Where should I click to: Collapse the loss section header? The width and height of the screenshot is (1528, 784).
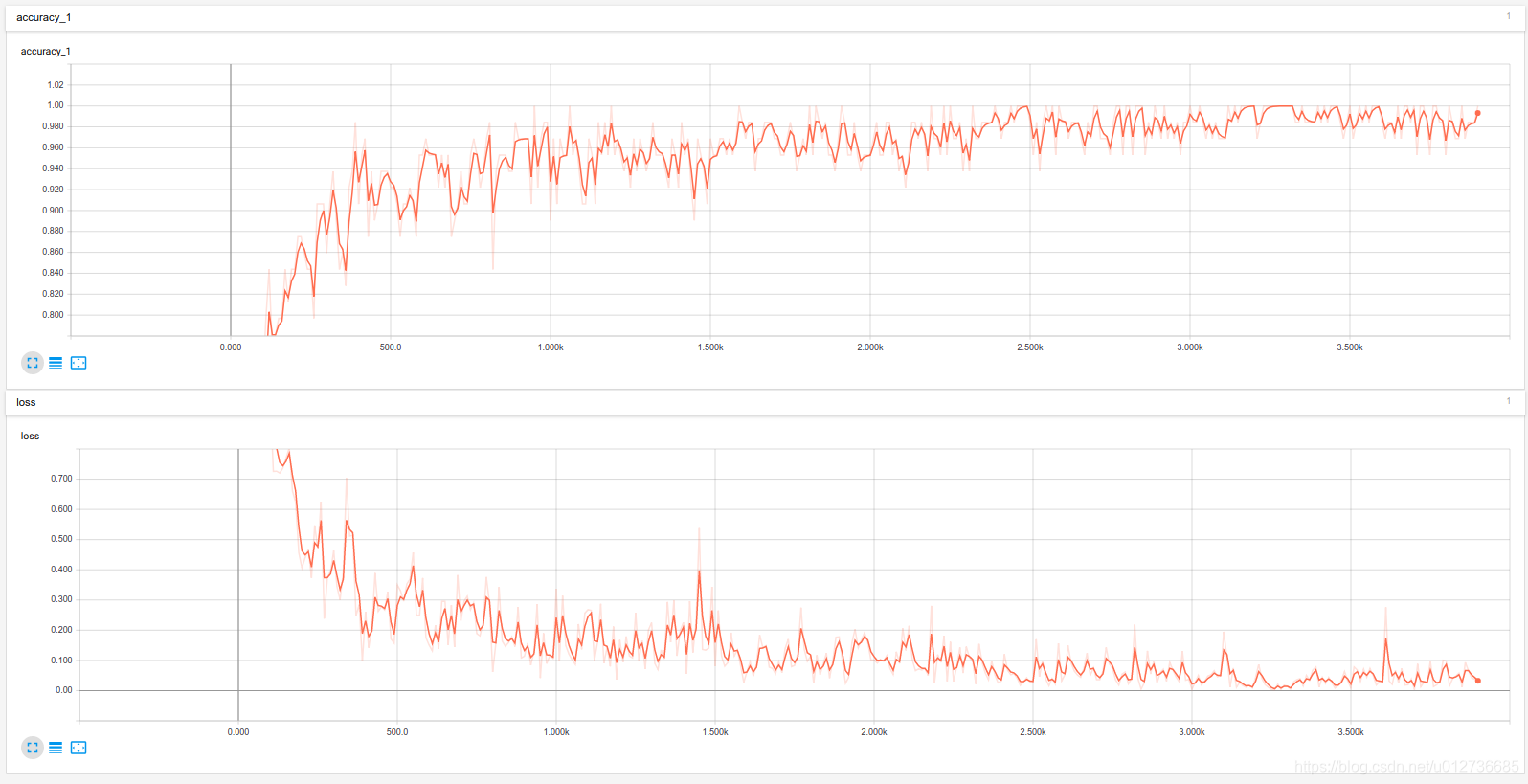tap(764, 402)
